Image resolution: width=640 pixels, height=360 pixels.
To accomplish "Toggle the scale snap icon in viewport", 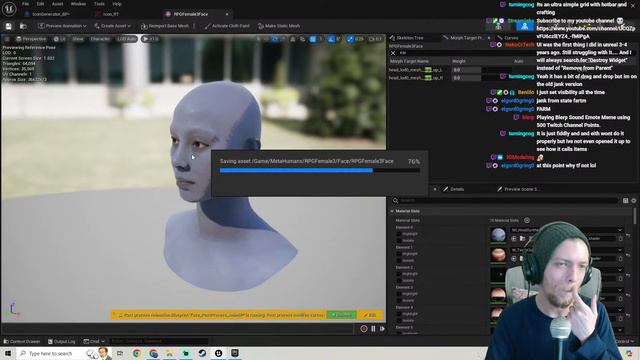I will pos(350,39).
